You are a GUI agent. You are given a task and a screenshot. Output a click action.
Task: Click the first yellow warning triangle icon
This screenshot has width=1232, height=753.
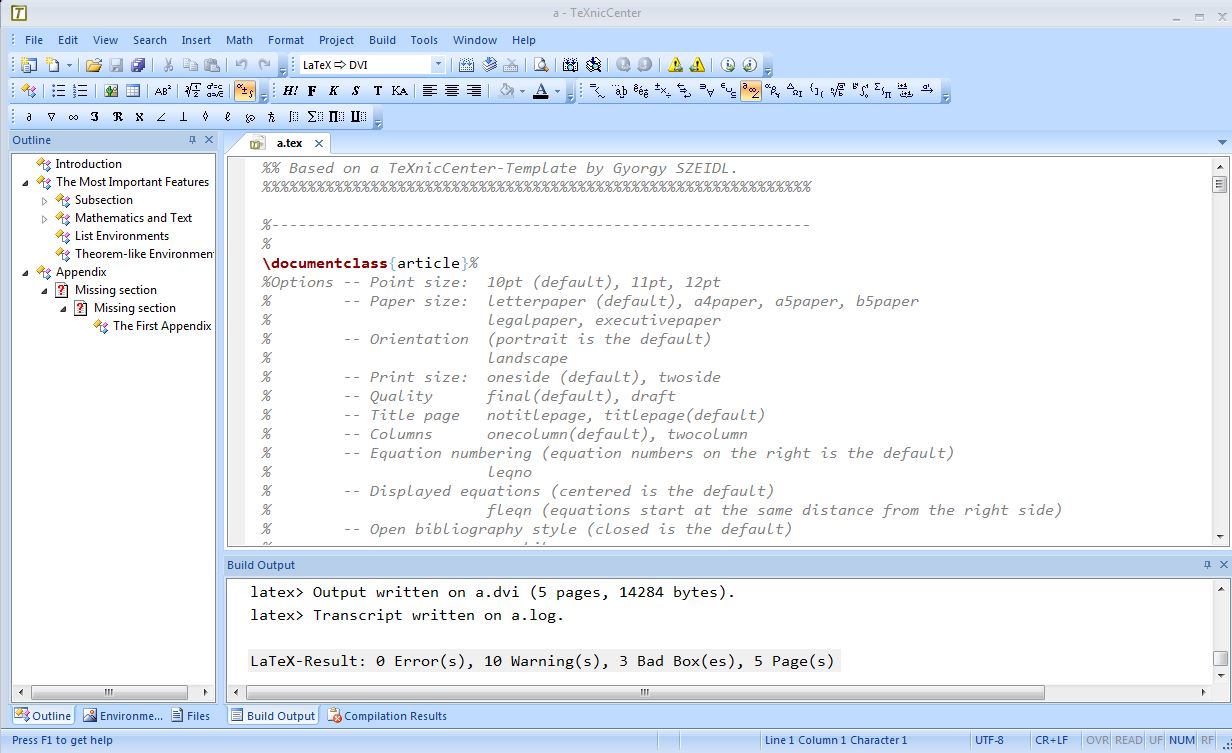pyautogui.click(x=675, y=65)
